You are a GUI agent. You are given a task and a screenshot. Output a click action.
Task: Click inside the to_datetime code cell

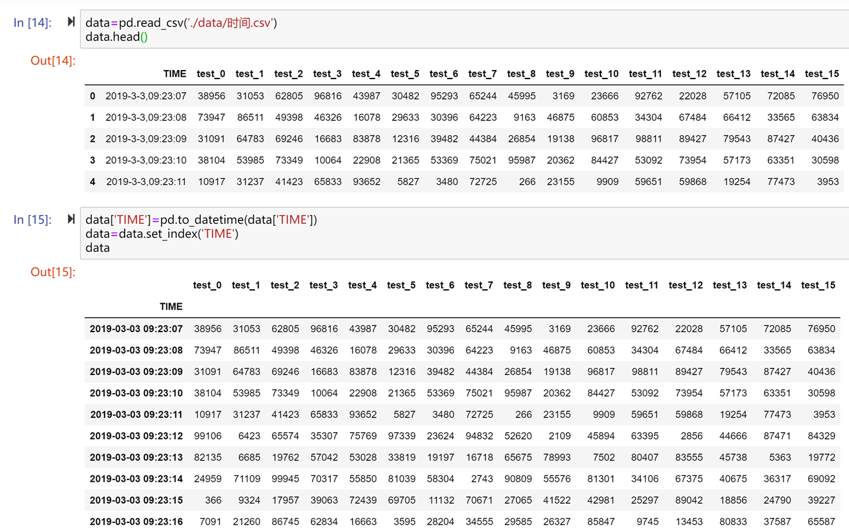[x=465, y=233]
